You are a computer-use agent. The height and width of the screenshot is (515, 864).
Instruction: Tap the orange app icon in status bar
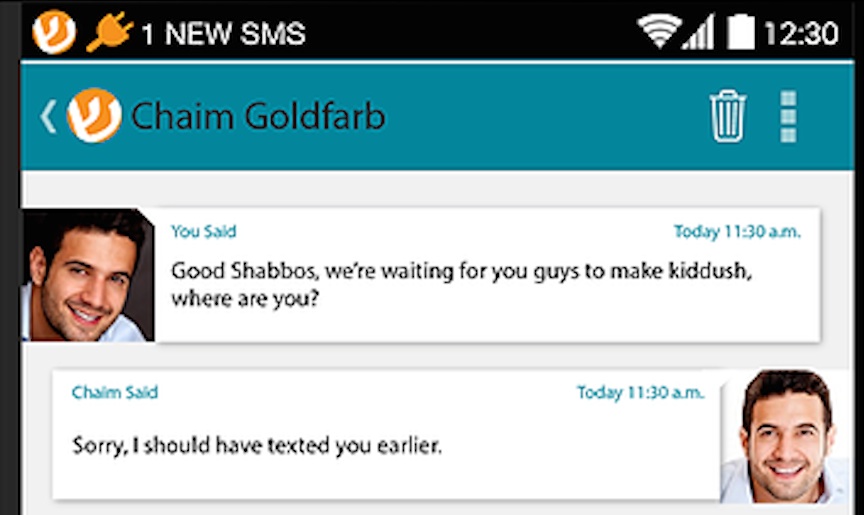(54, 32)
